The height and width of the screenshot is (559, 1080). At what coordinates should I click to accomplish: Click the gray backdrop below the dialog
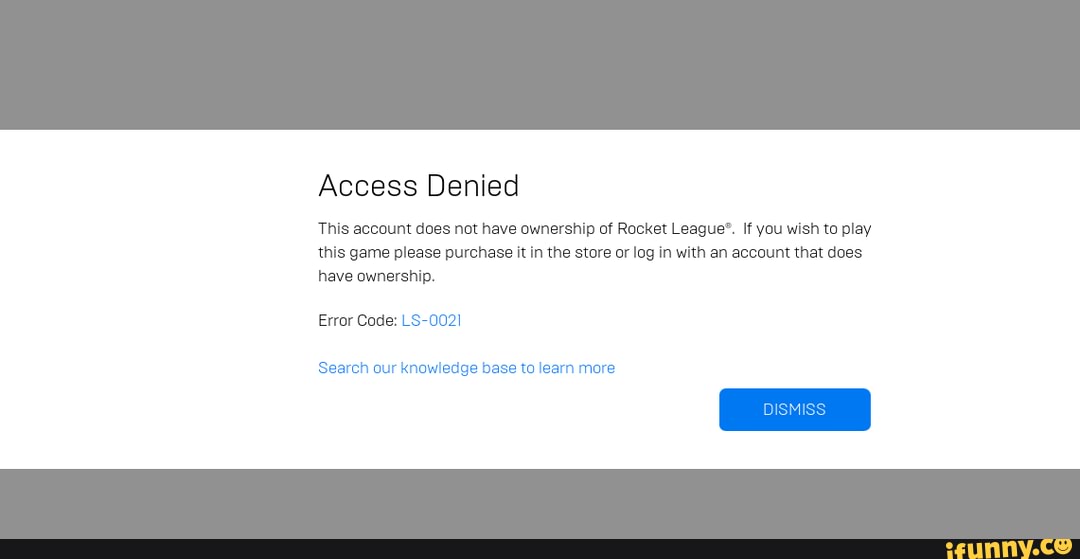pyautogui.click(x=540, y=503)
